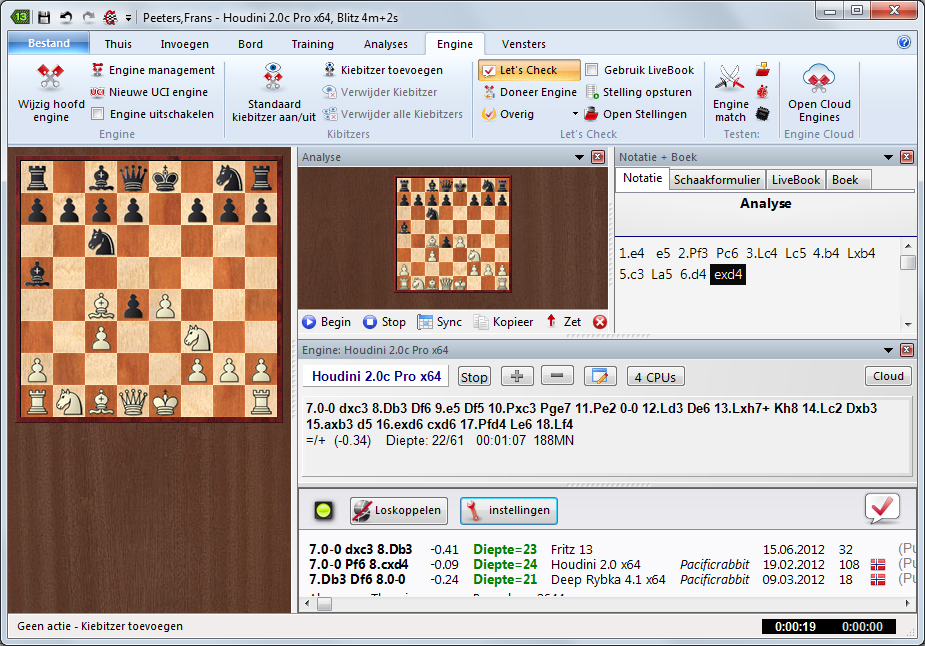This screenshot has height=646, width=925.
Task: Click the red X icon beside Zet
Action: [600, 322]
